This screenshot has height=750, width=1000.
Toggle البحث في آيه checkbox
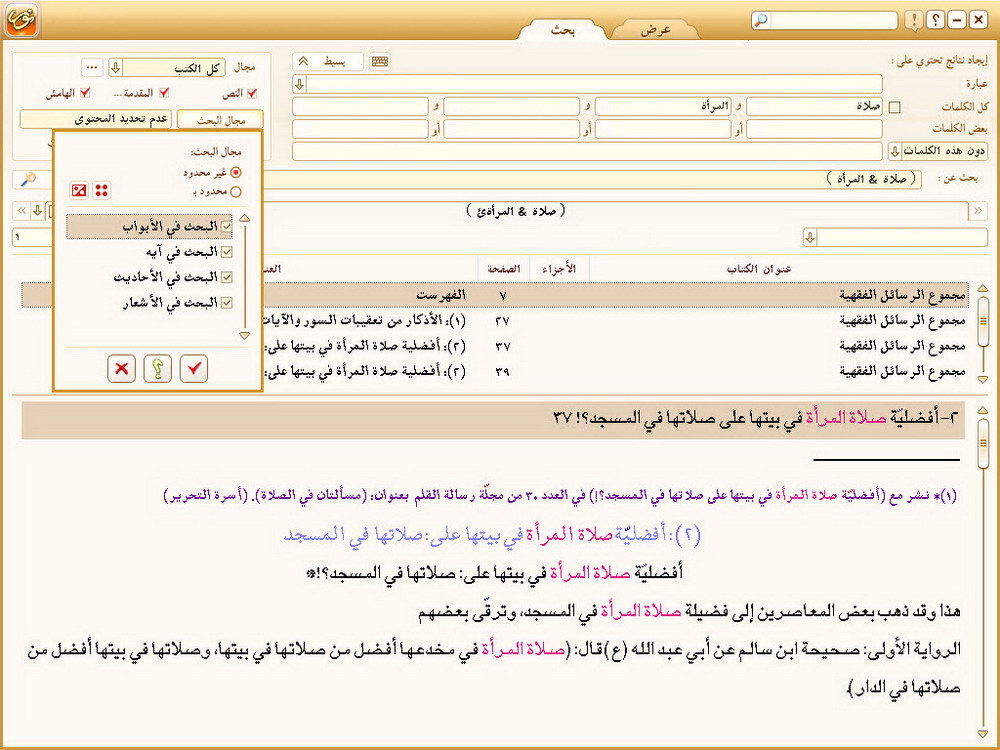[x=226, y=252]
